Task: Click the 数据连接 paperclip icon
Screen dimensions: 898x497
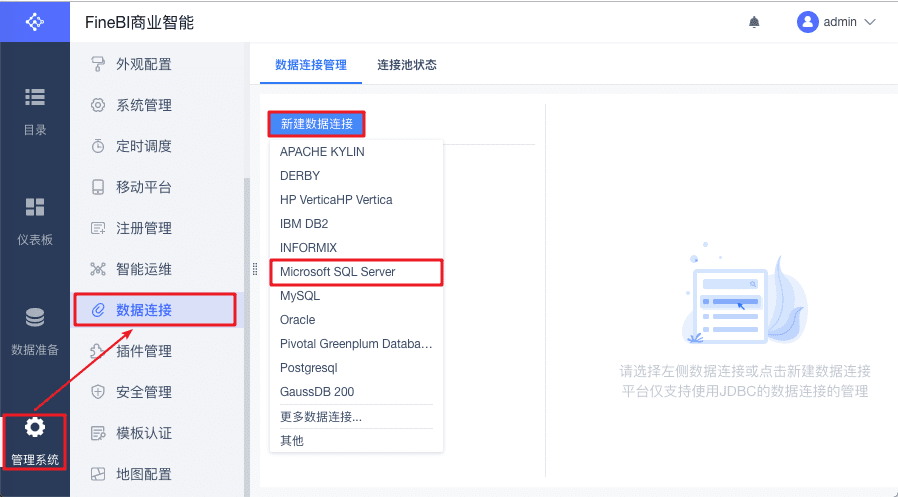Action: tap(98, 310)
